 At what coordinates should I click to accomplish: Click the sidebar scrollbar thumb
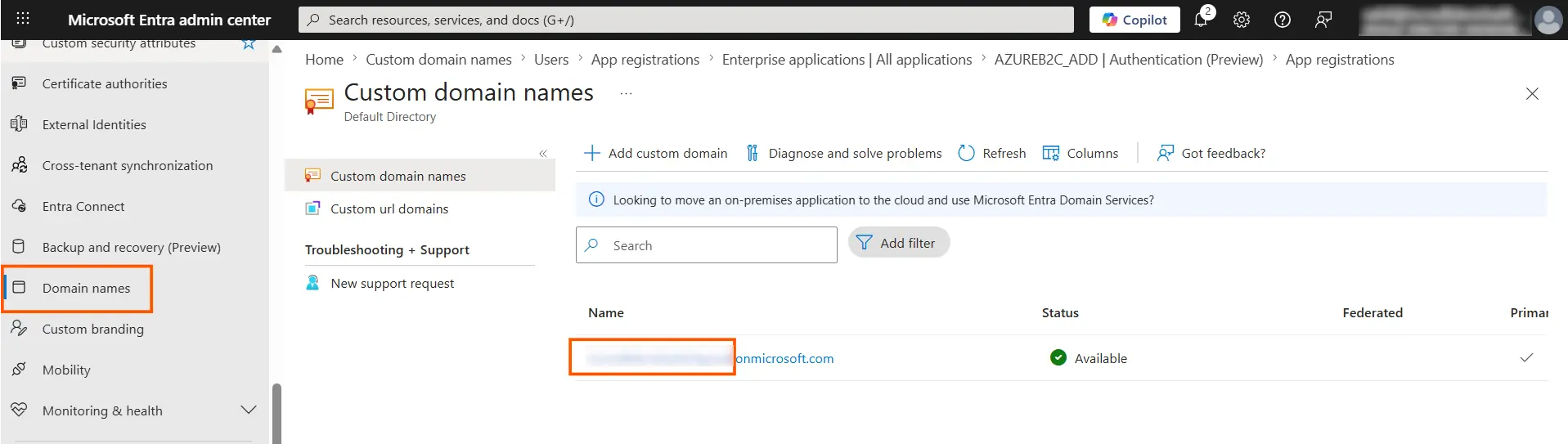[x=276, y=414]
